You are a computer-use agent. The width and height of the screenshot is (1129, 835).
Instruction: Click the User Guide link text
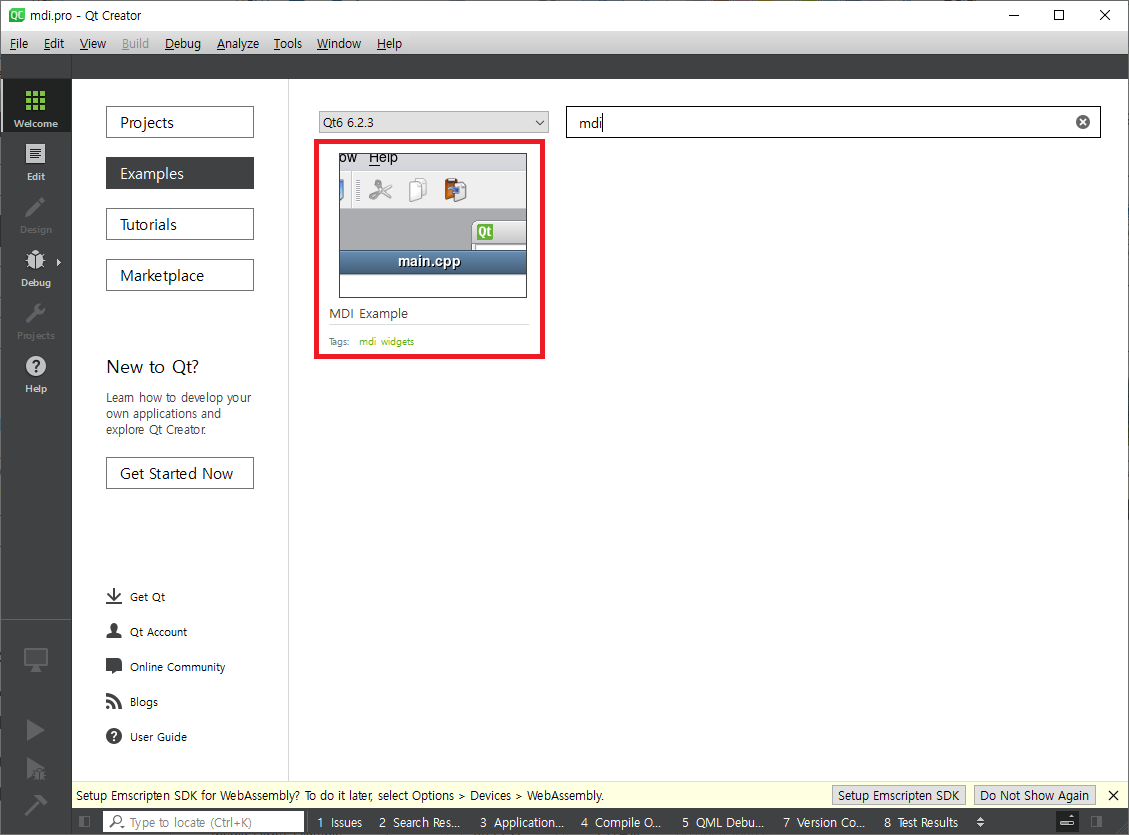[158, 737]
